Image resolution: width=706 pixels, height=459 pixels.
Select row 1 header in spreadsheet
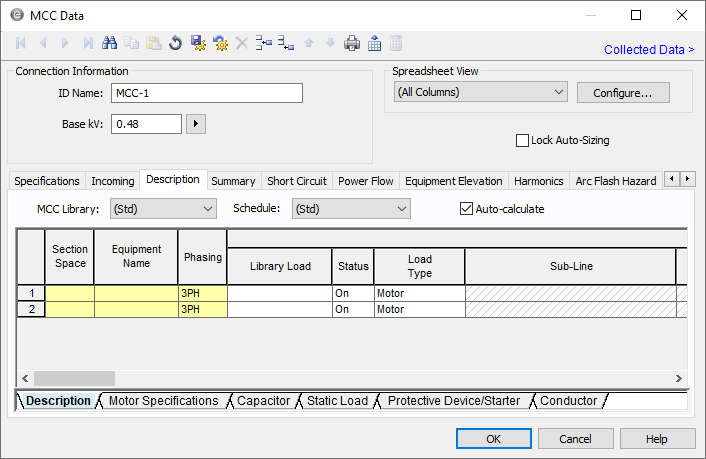[32, 293]
